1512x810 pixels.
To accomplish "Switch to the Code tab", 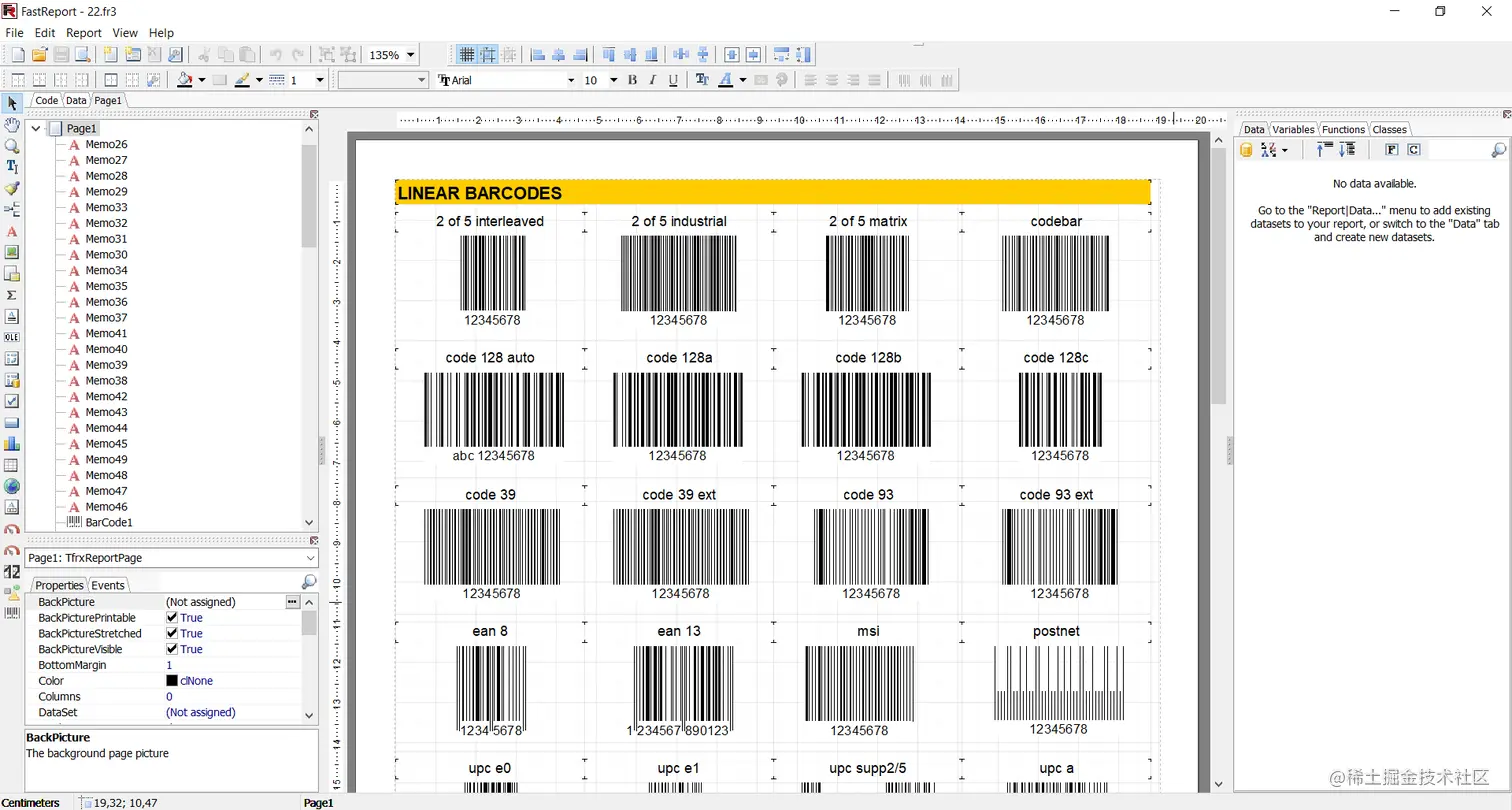I will (x=46, y=101).
